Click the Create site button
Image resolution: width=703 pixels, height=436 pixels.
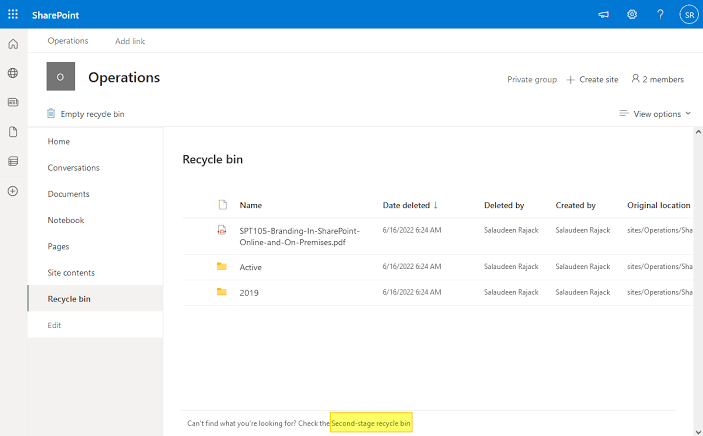[x=592, y=79]
